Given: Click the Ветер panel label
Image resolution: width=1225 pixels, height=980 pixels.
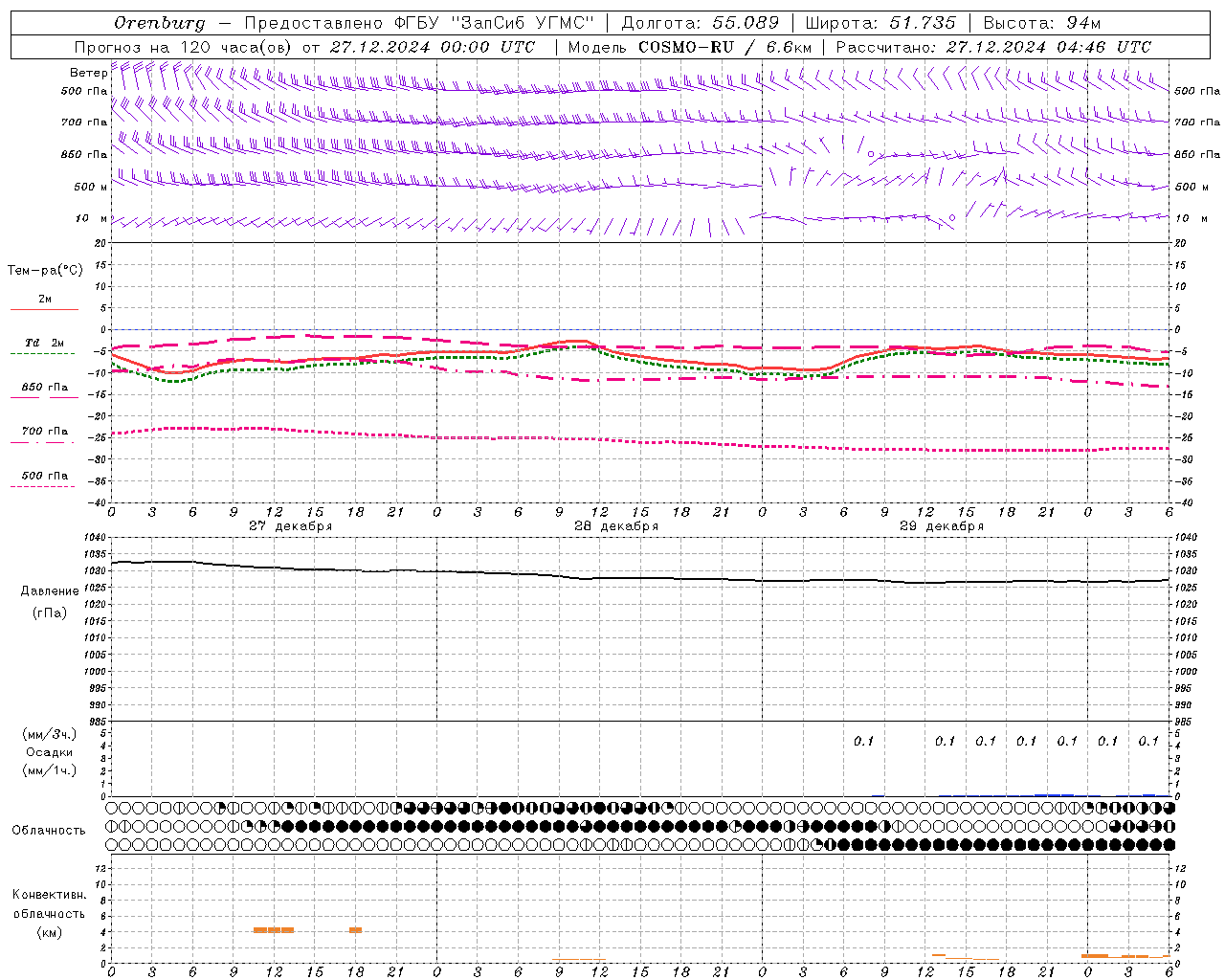Looking at the screenshot, I should [88, 73].
